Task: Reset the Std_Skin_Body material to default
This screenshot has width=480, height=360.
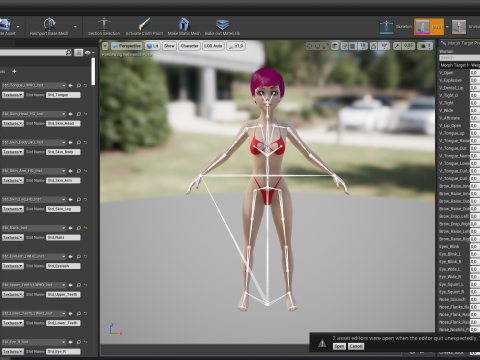Action: 85,142
